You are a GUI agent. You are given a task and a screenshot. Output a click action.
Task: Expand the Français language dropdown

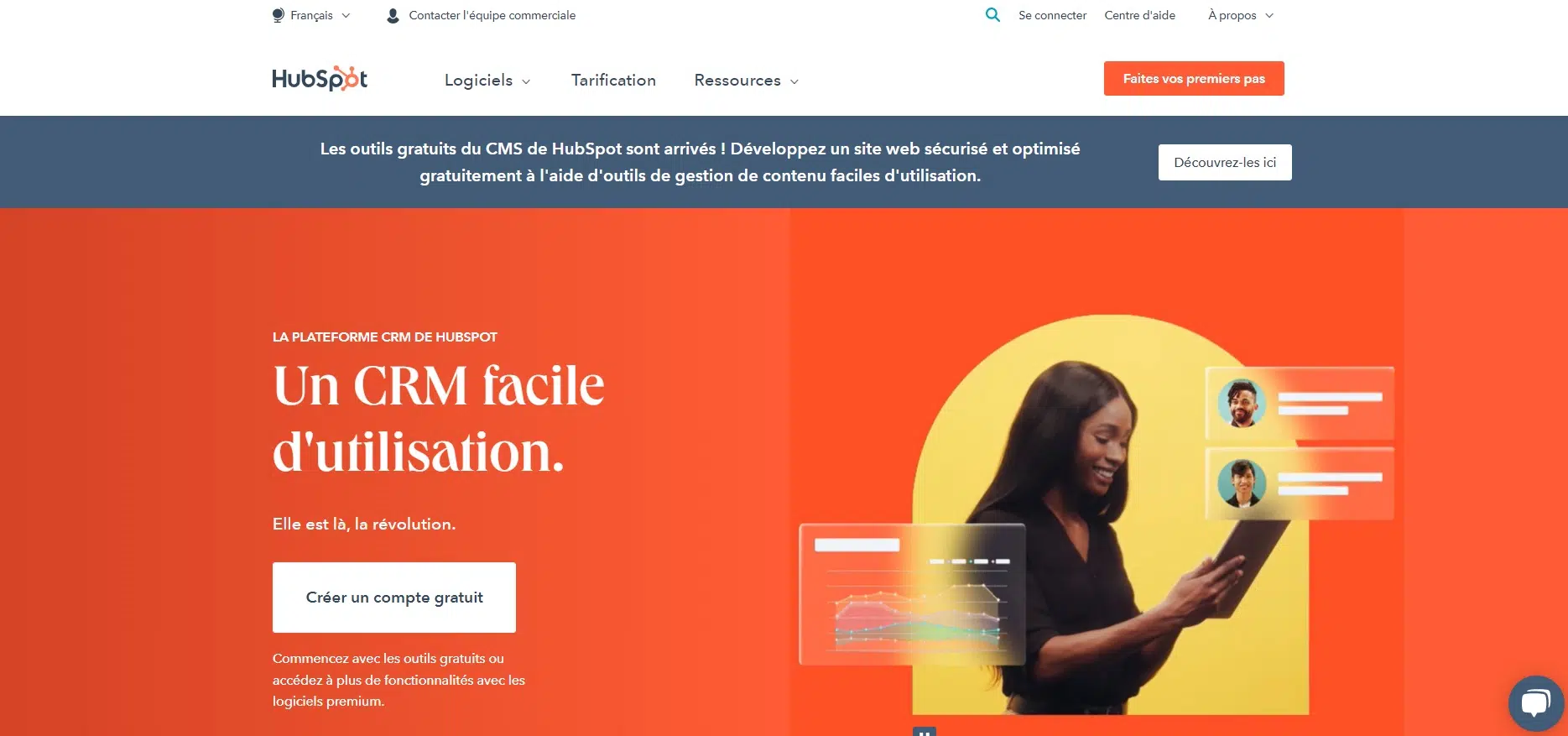311,15
